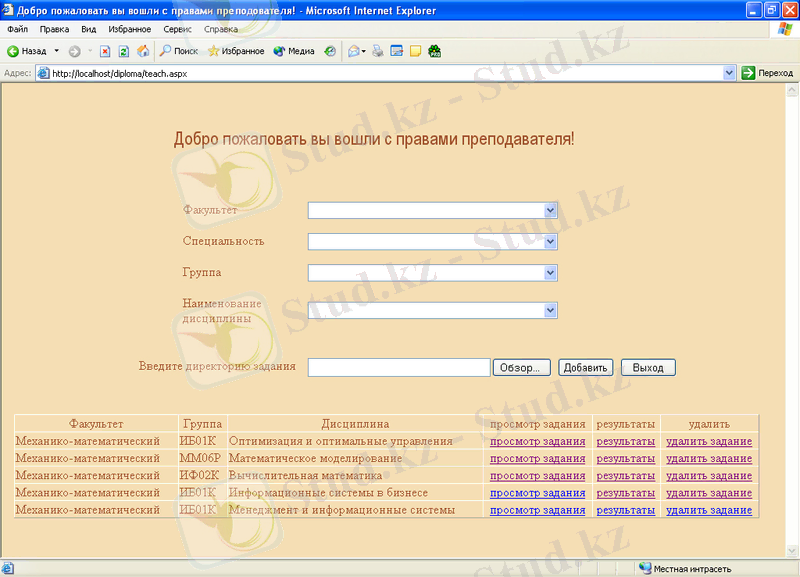Click the yellow Discuss note icon
This screenshot has width=800, height=577.
[415, 51]
